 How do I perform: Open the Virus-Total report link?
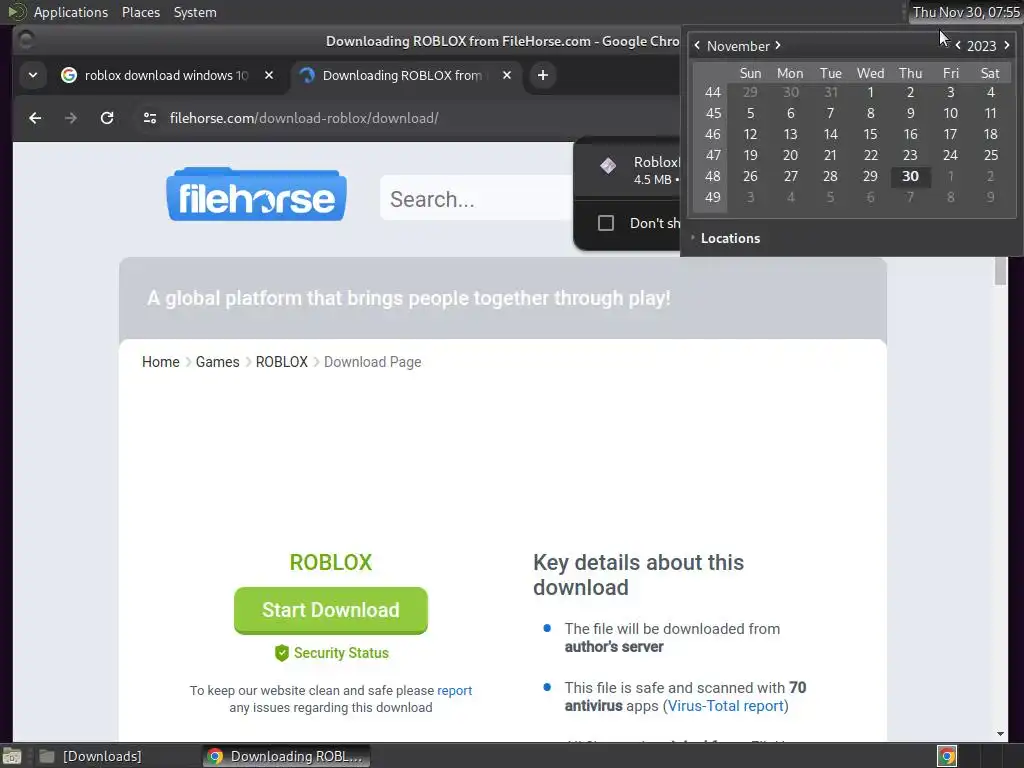click(x=726, y=706)
